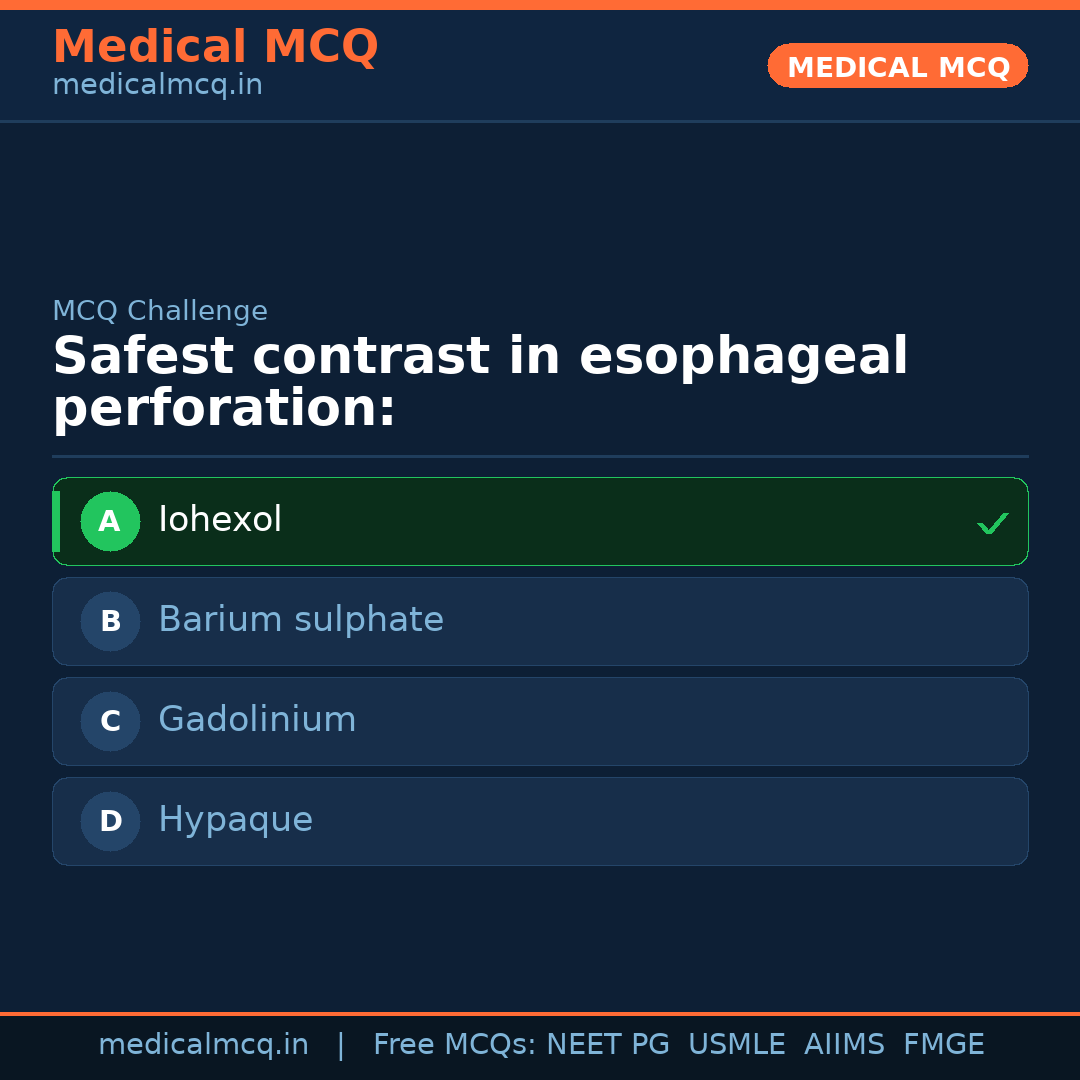This screenshot has height=1080, width=1080.
Task: Select the Iohexol answer text
Action: point(220,520)
